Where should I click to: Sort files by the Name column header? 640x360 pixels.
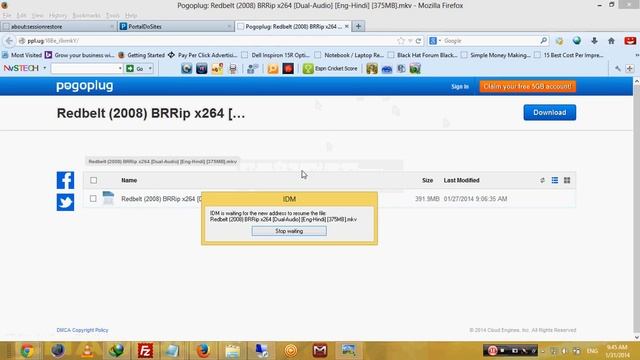tap(129, 180)
